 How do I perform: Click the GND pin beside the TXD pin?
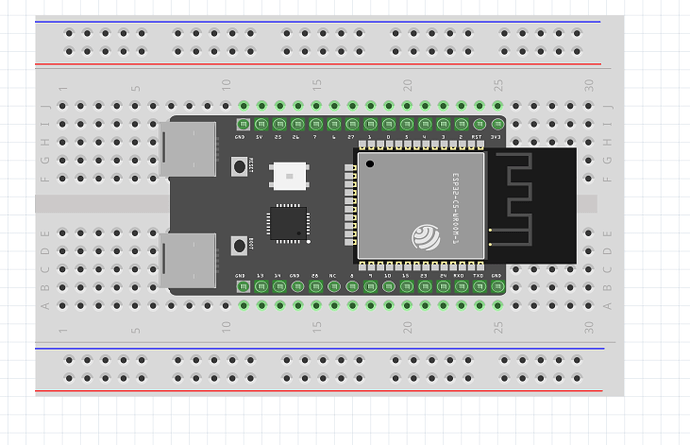pyautogui.click(x=498, y=287)
